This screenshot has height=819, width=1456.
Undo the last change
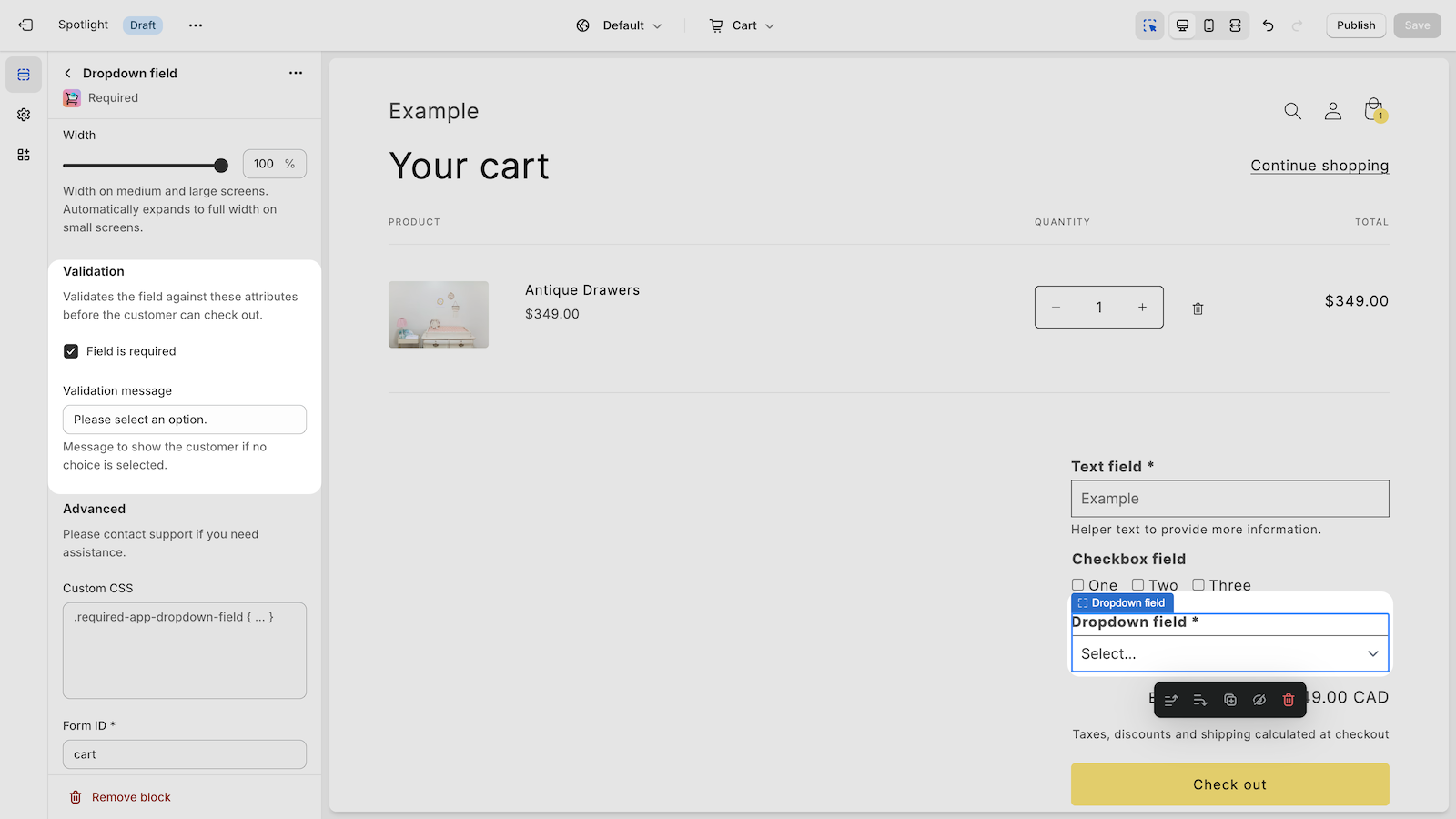tap(1268, 25)
